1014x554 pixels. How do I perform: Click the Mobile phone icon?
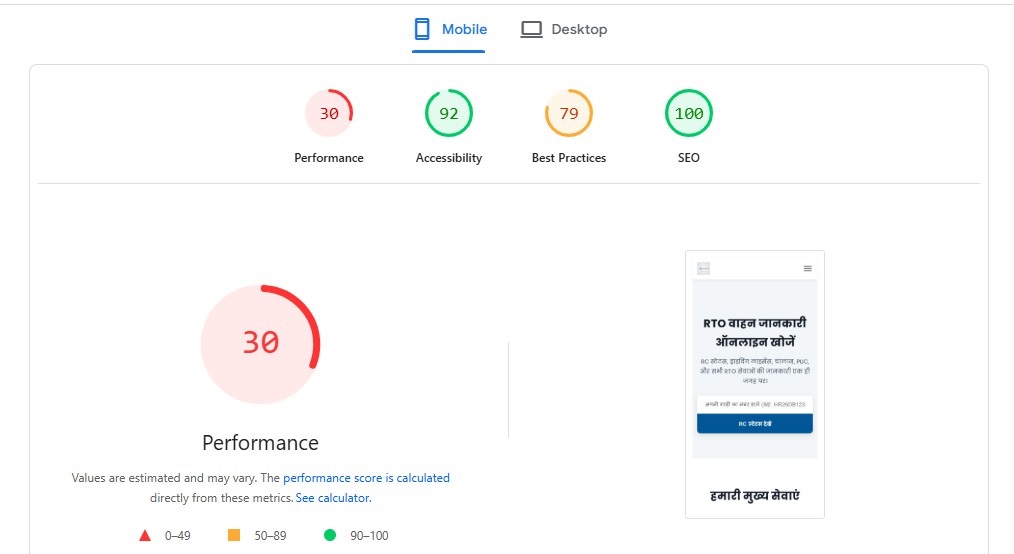coord(422,29)
